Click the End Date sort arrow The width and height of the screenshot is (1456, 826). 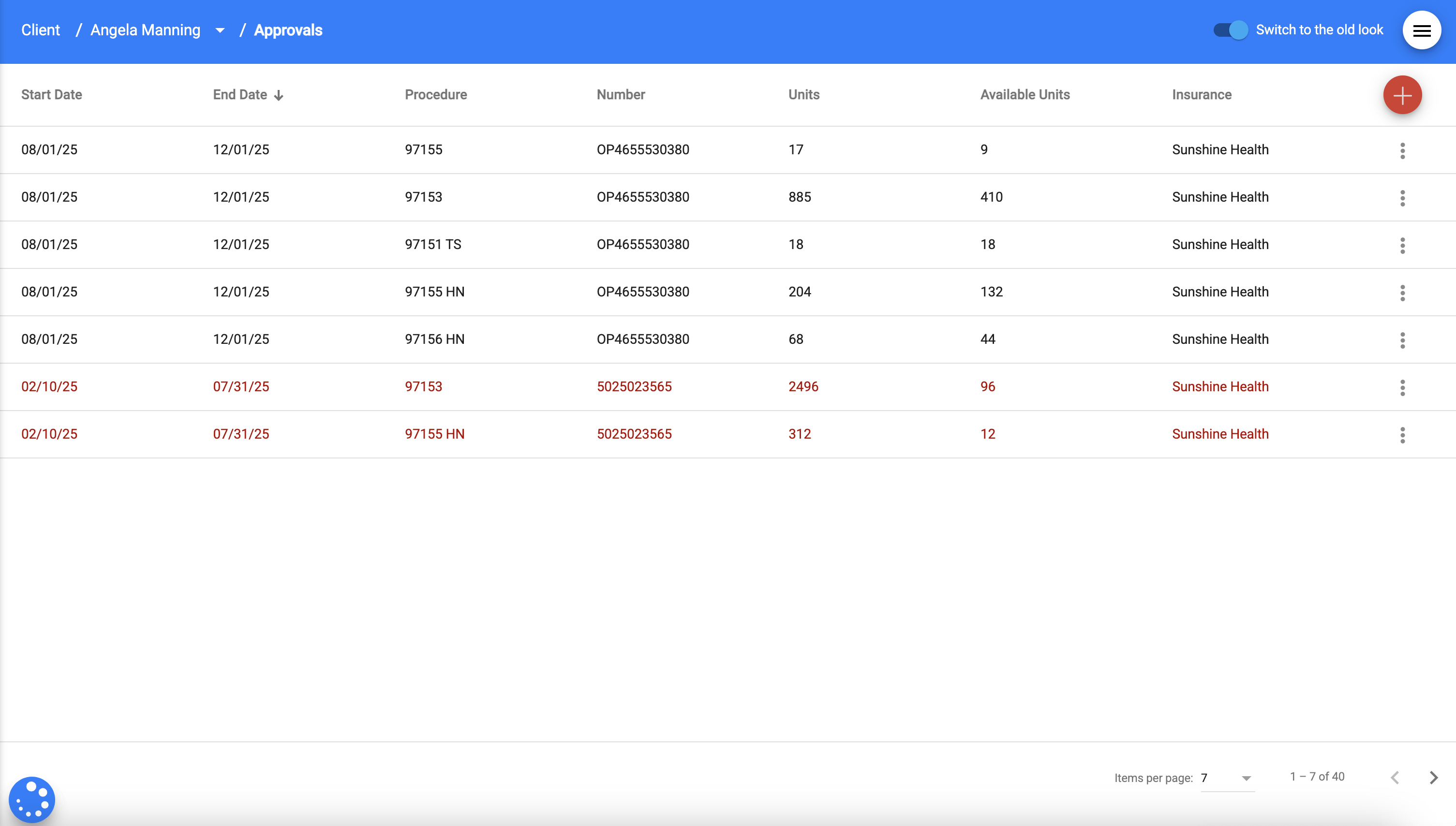tap(279, 95)
